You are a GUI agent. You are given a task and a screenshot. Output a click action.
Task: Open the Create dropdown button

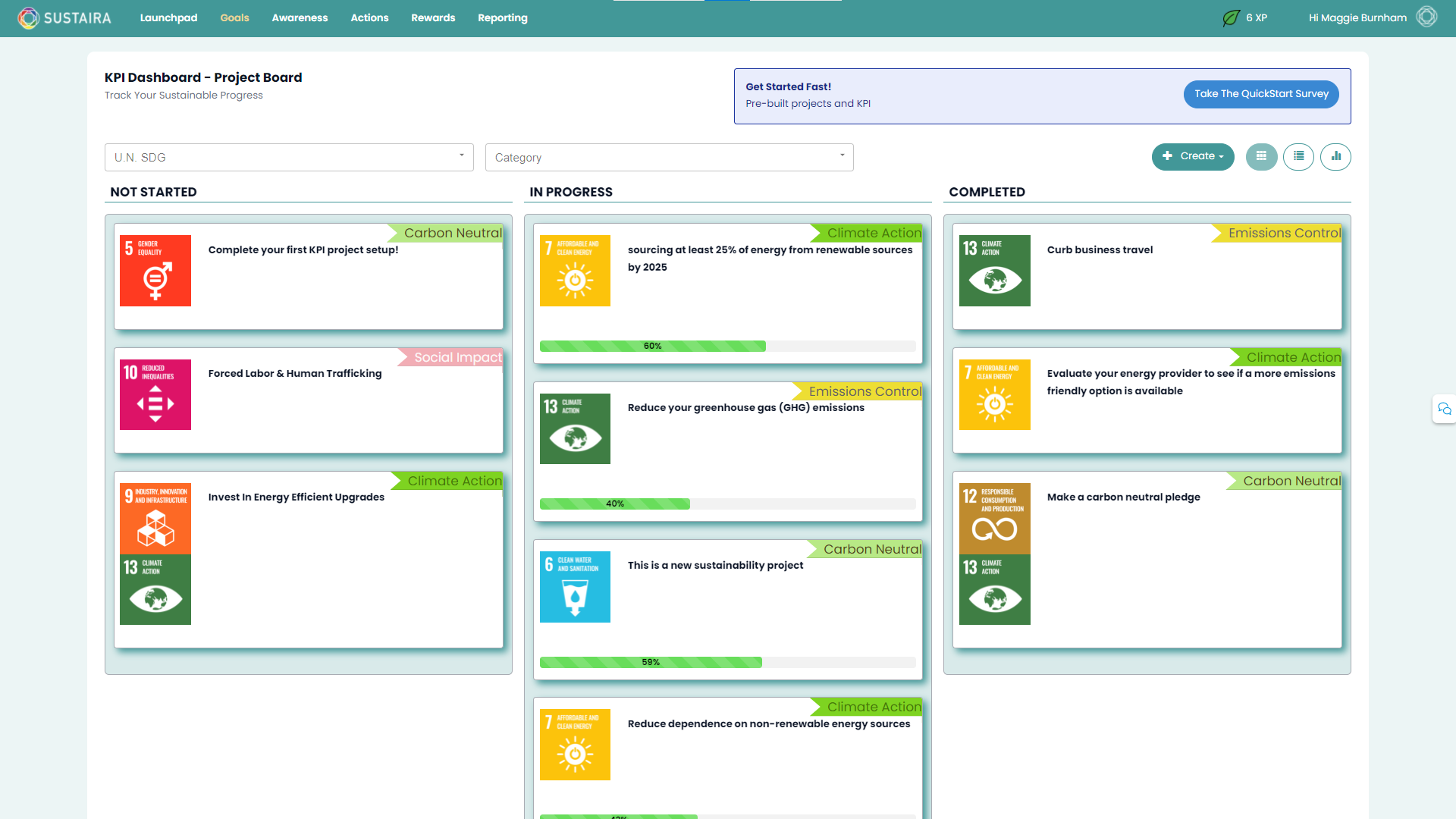click(x=1192, y=157)
